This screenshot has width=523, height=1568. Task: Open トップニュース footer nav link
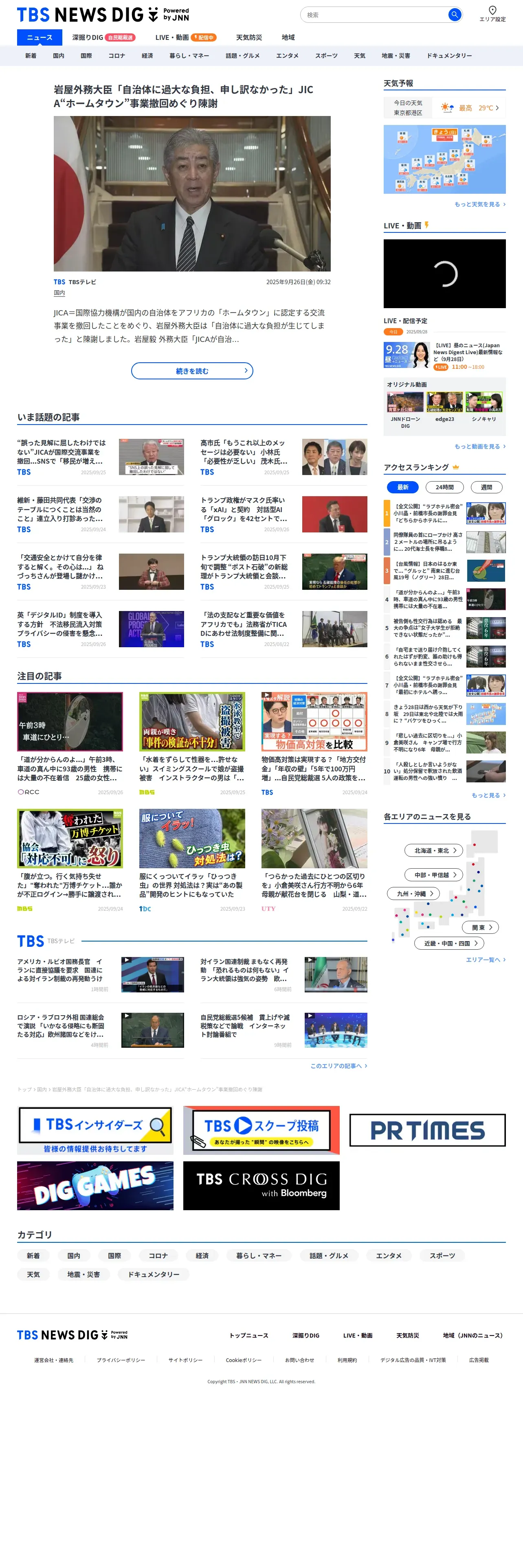248,1336
